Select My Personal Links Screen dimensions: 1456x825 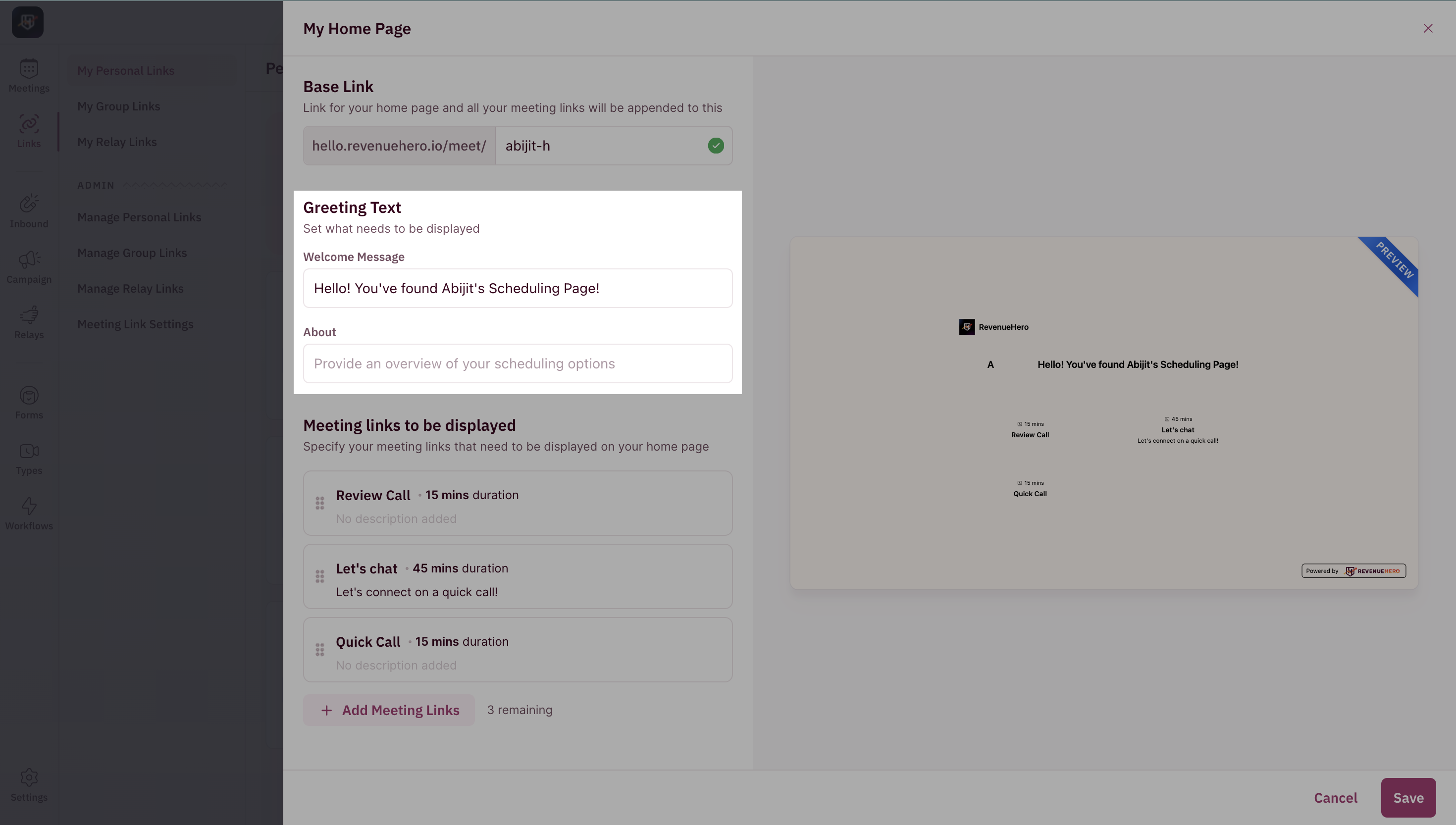coord(126,70)
